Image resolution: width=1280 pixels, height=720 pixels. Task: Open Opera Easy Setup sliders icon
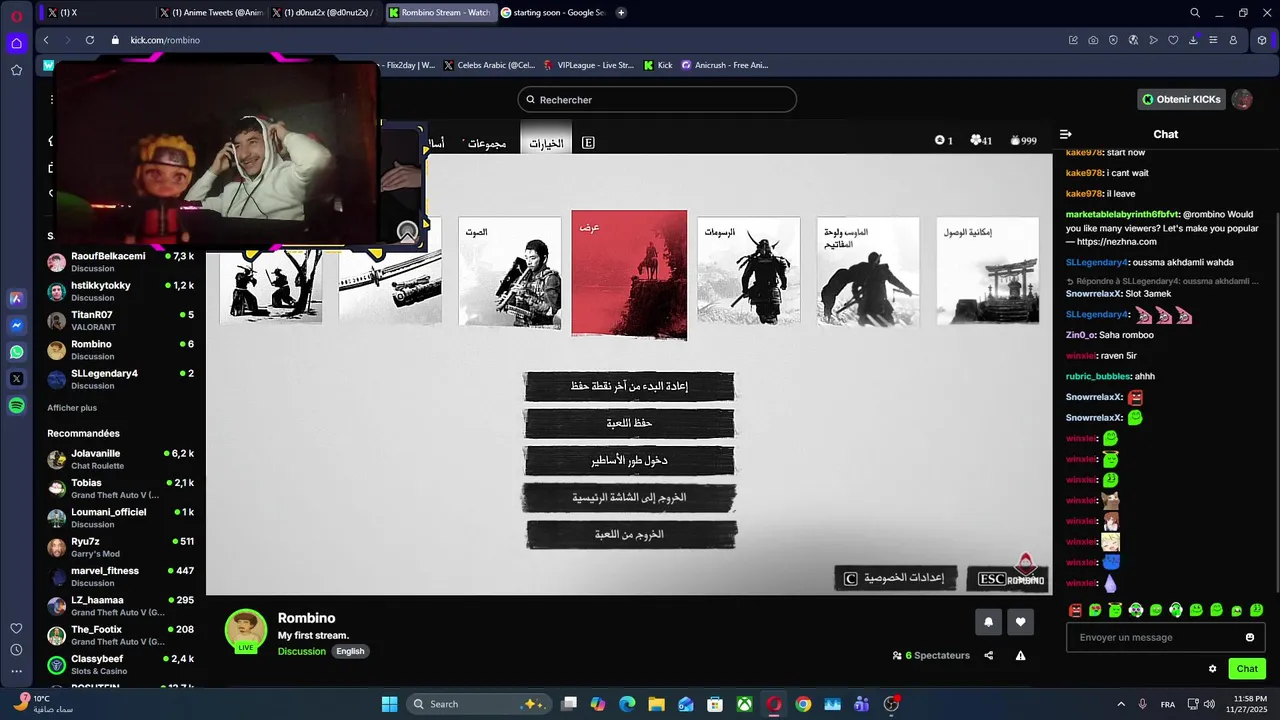pos(1213,40)
